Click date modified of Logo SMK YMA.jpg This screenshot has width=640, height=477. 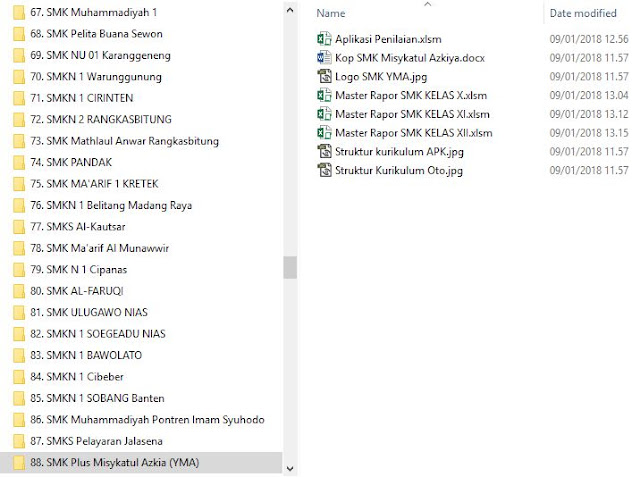(x=589, y=77)
